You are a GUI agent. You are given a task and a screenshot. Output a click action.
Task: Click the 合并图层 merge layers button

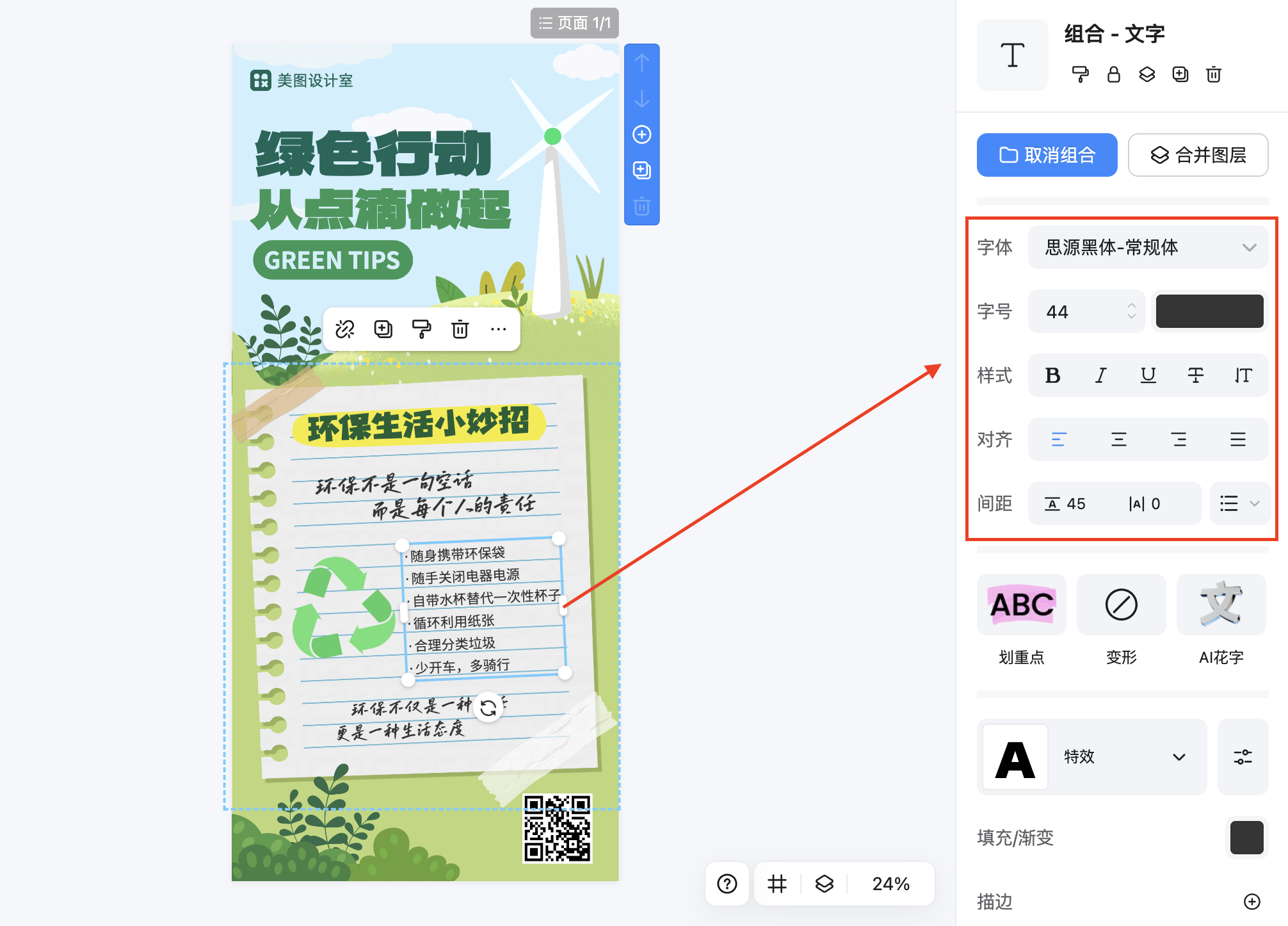tap(1198, 155)
